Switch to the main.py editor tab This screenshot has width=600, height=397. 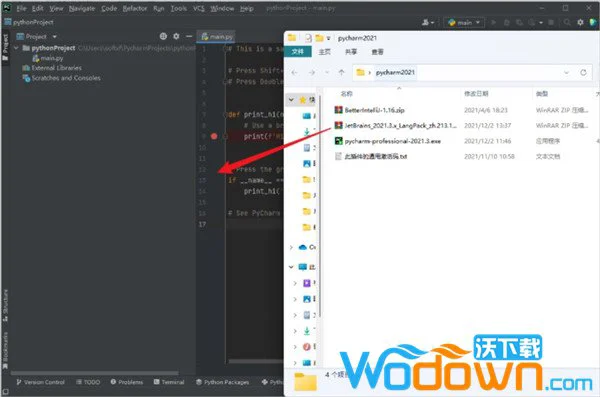click(217, 37)
